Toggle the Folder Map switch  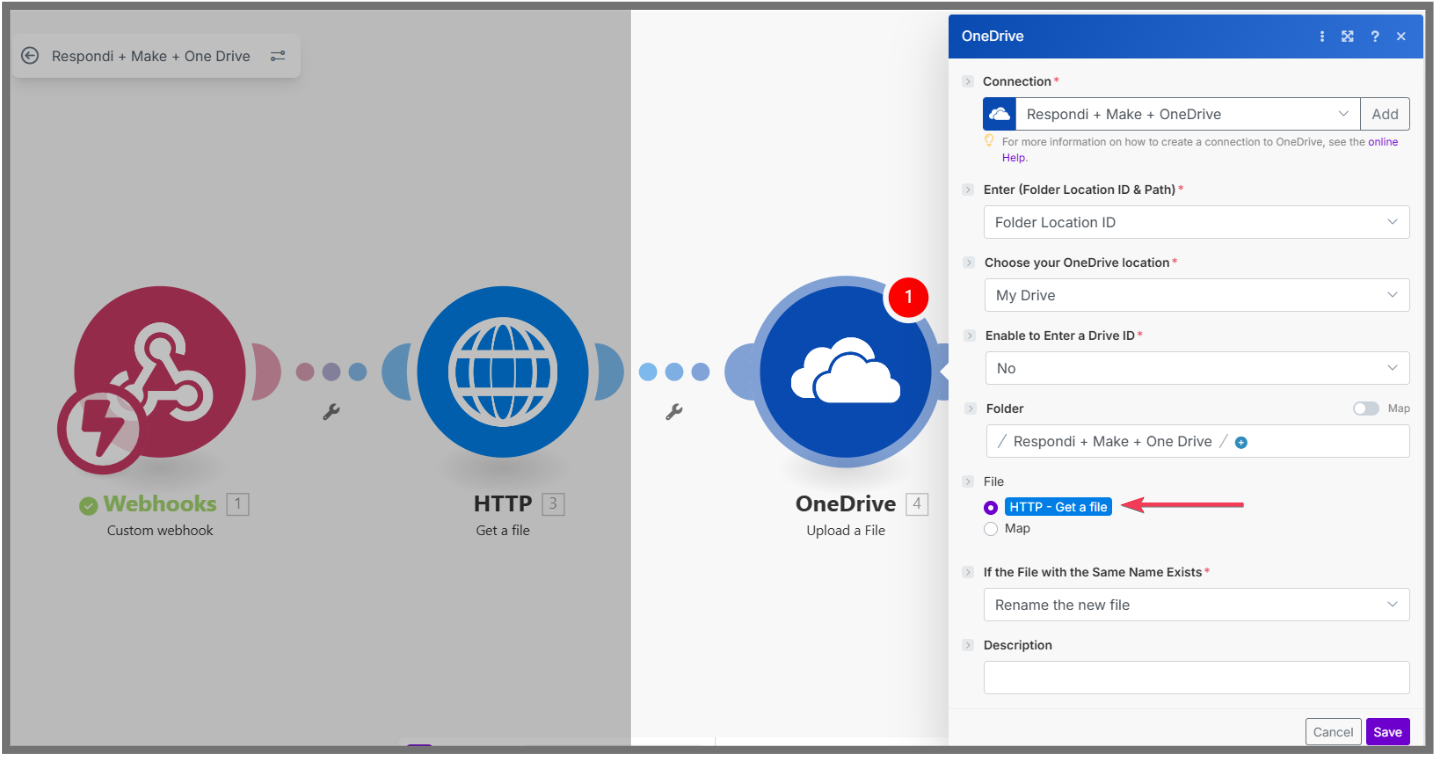coord(1366,408)
